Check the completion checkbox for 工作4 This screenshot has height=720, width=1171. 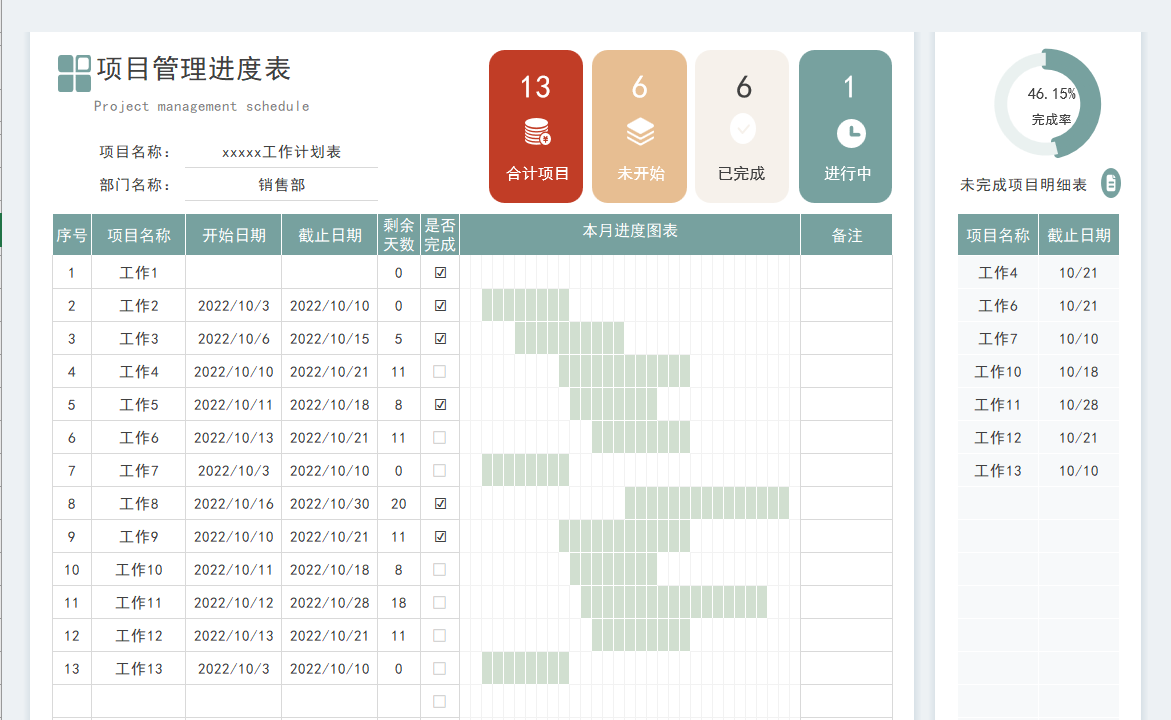(x=440, y=371)
